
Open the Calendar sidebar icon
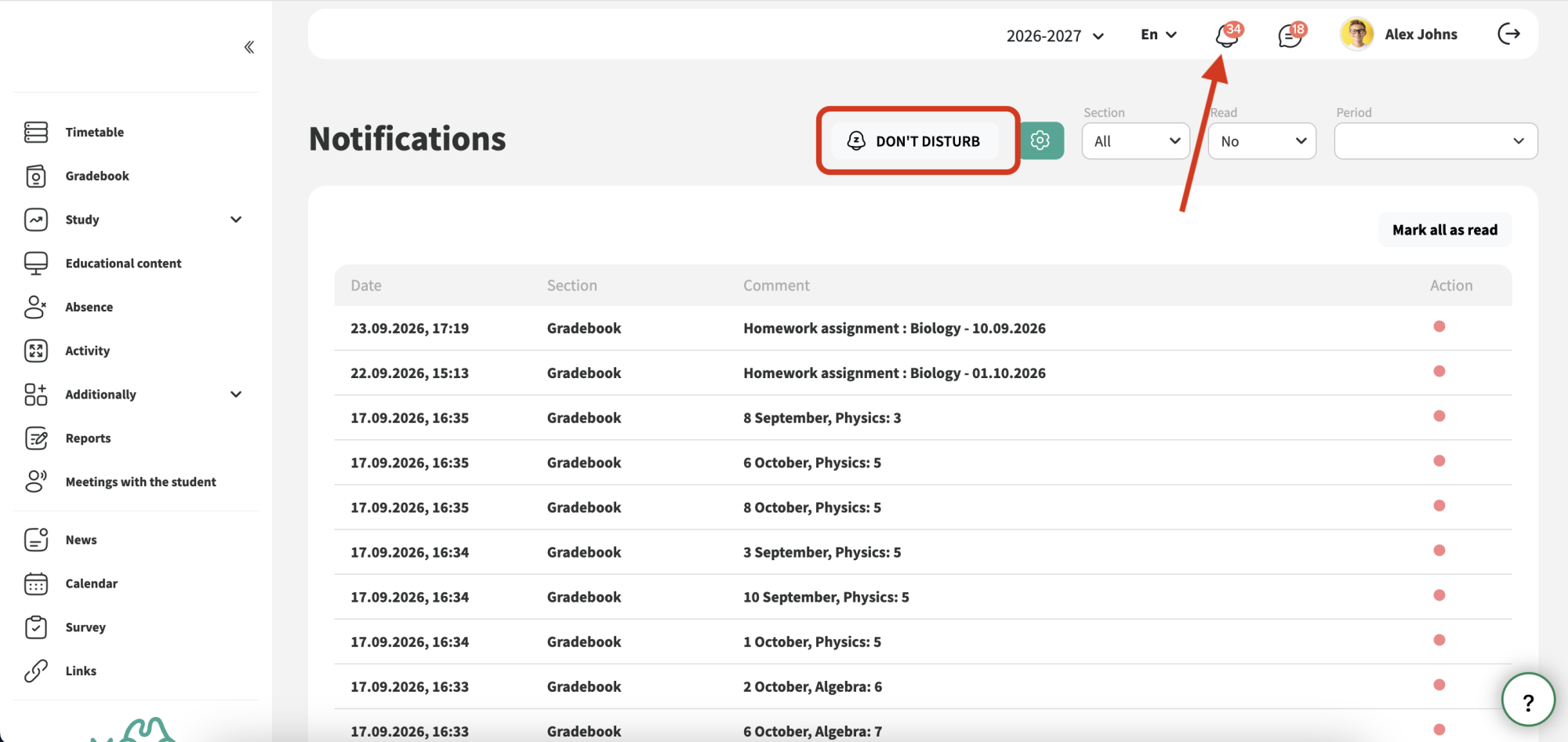click(36, 584)
